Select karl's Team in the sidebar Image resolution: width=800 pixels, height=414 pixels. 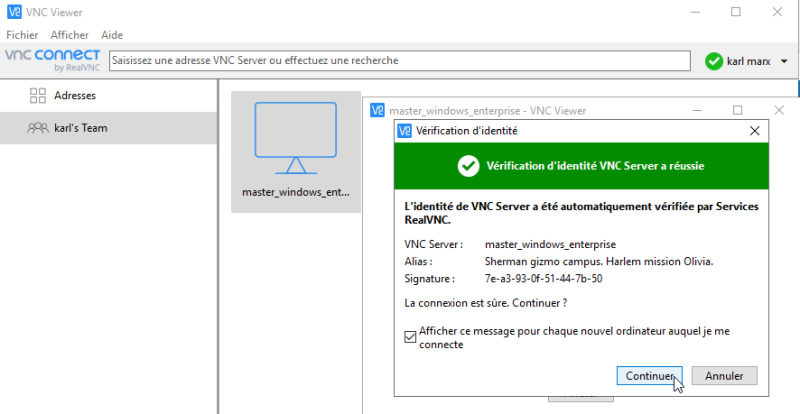click(109, 128)
